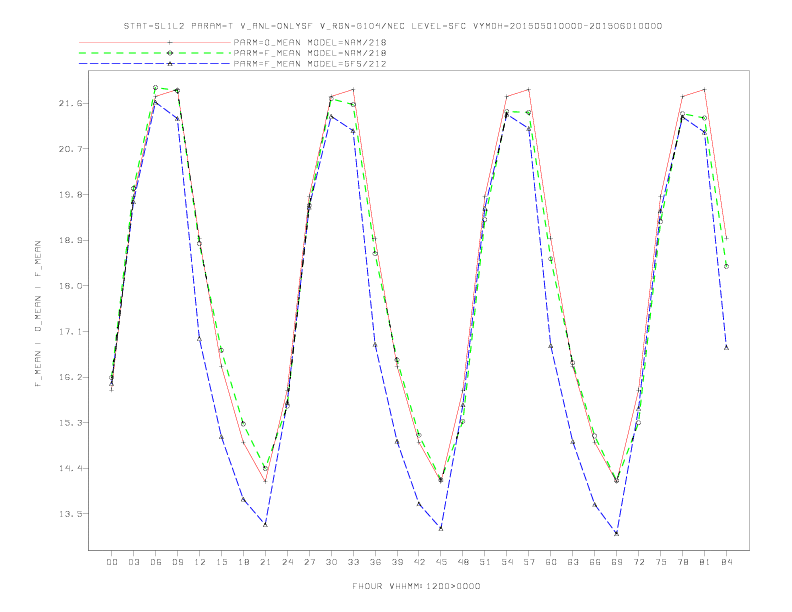Click the triangle marker in the legend
The image size is (792, 612).
pyautogui.click(x=170, y=64)
